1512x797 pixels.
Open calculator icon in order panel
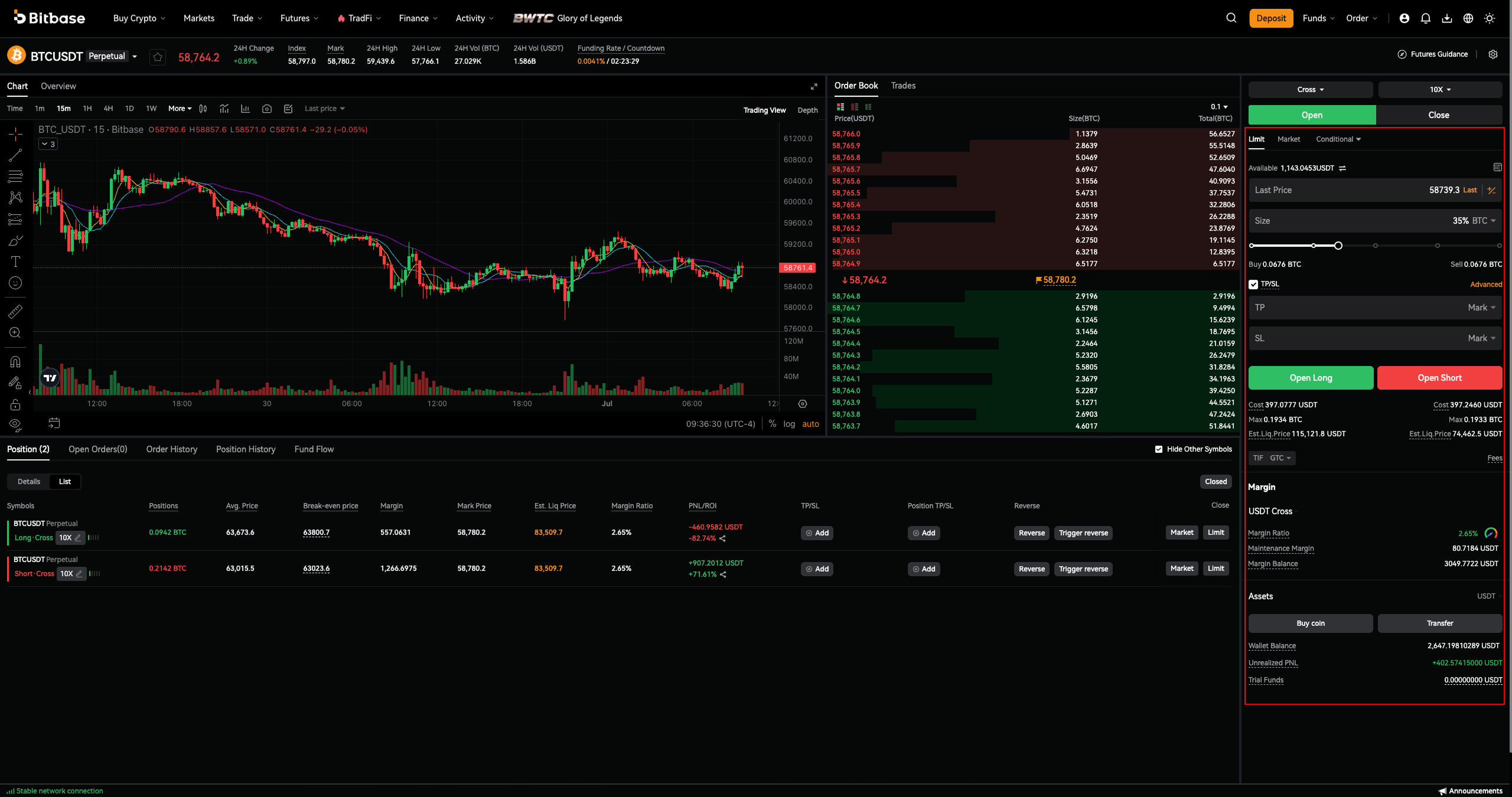tap(1497, 168)
